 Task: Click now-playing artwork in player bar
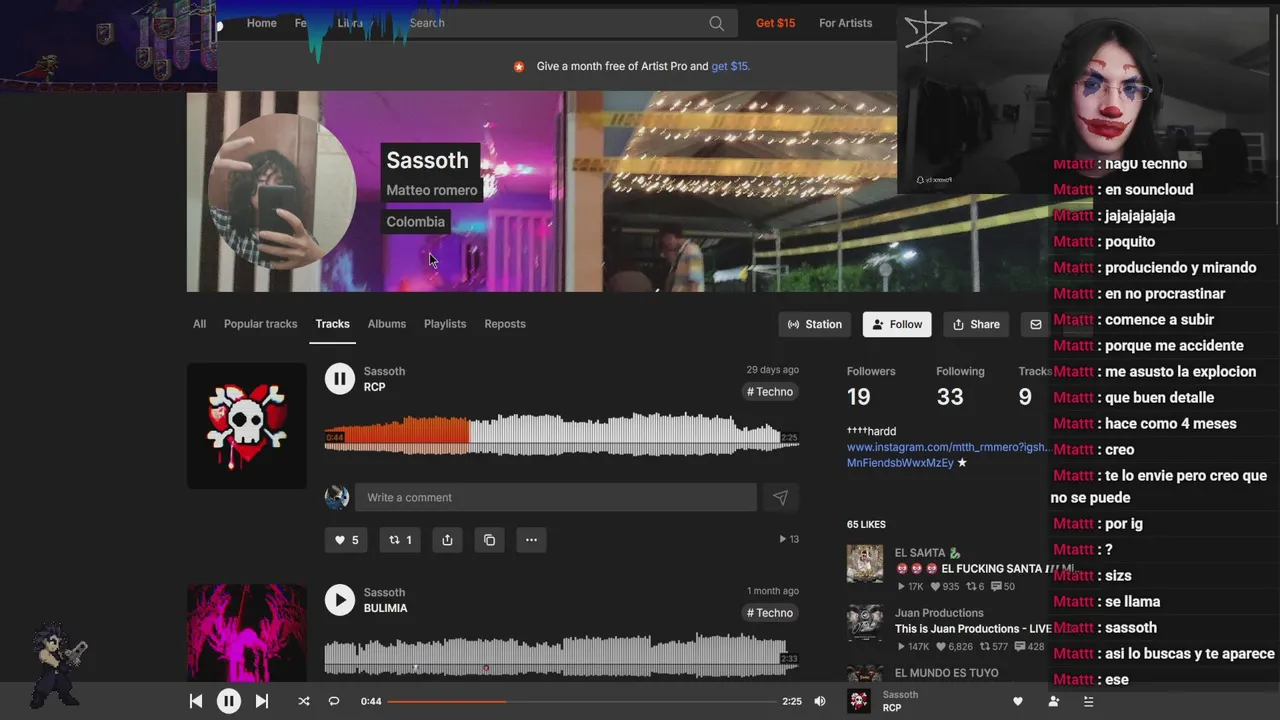coord(859,701)
